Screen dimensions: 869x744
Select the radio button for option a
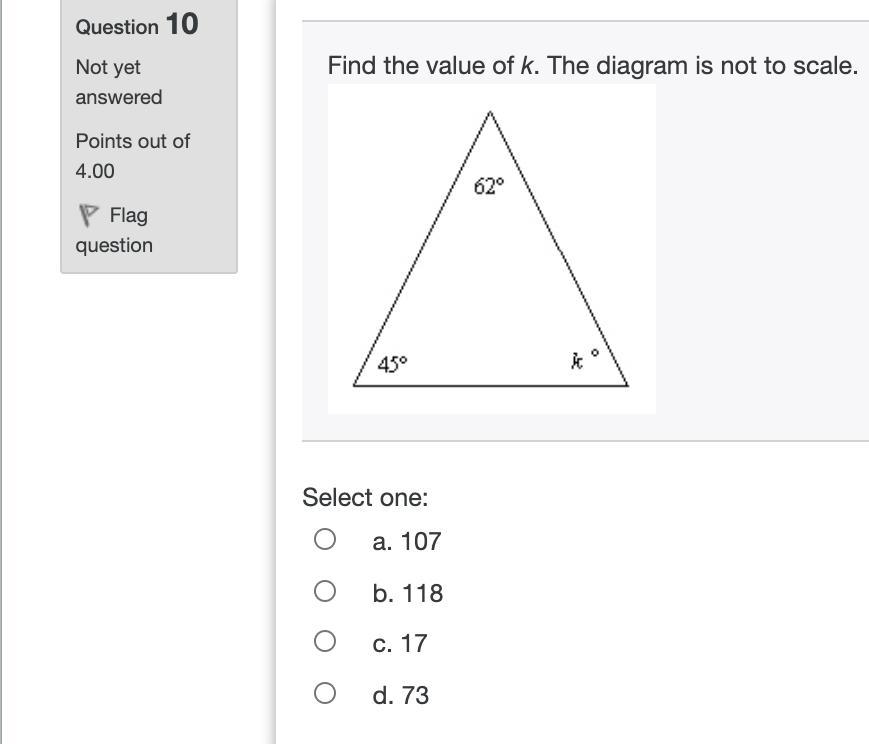325,540
